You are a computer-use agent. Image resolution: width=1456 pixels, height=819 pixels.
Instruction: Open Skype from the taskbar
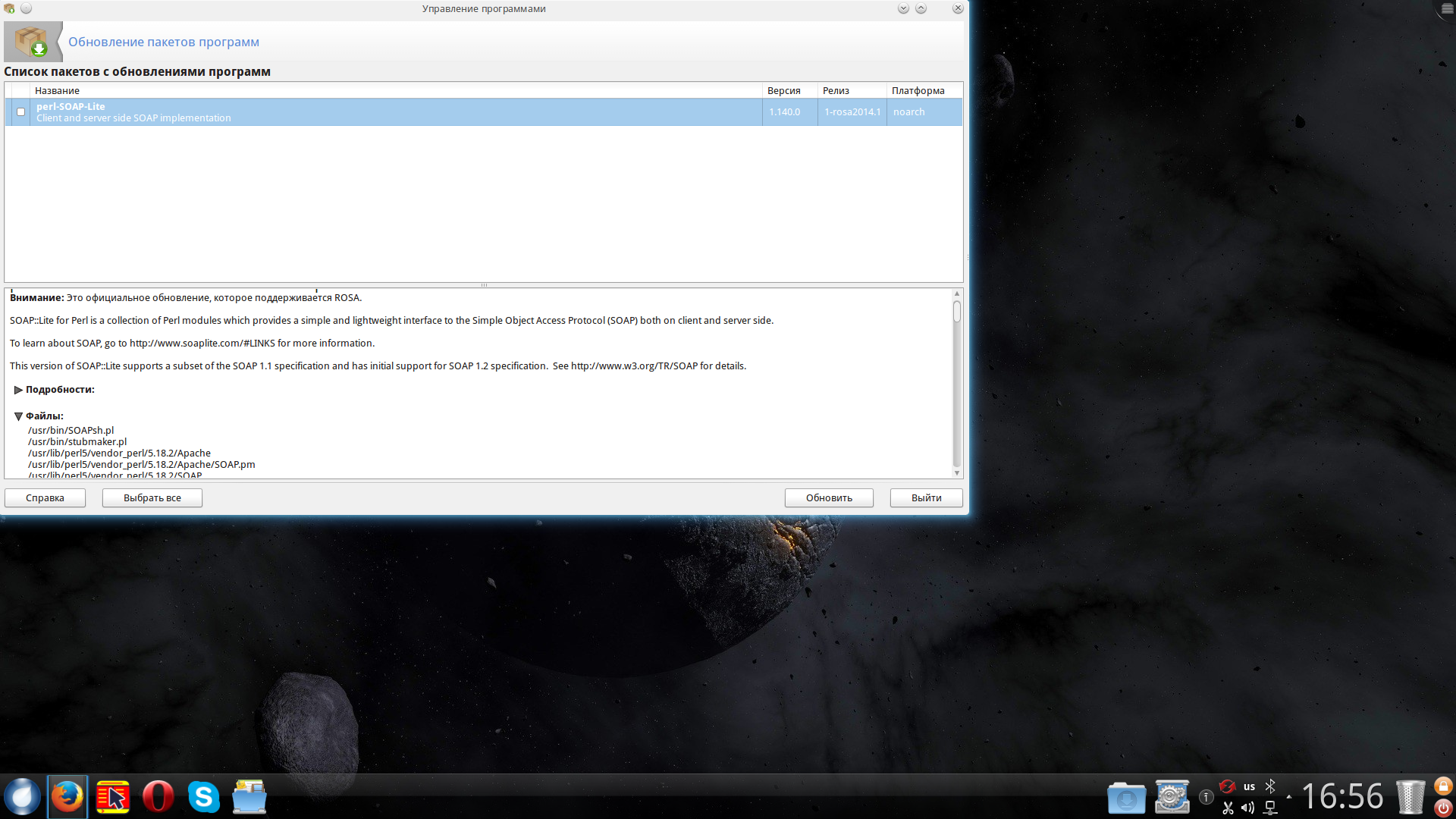[204, 797]
